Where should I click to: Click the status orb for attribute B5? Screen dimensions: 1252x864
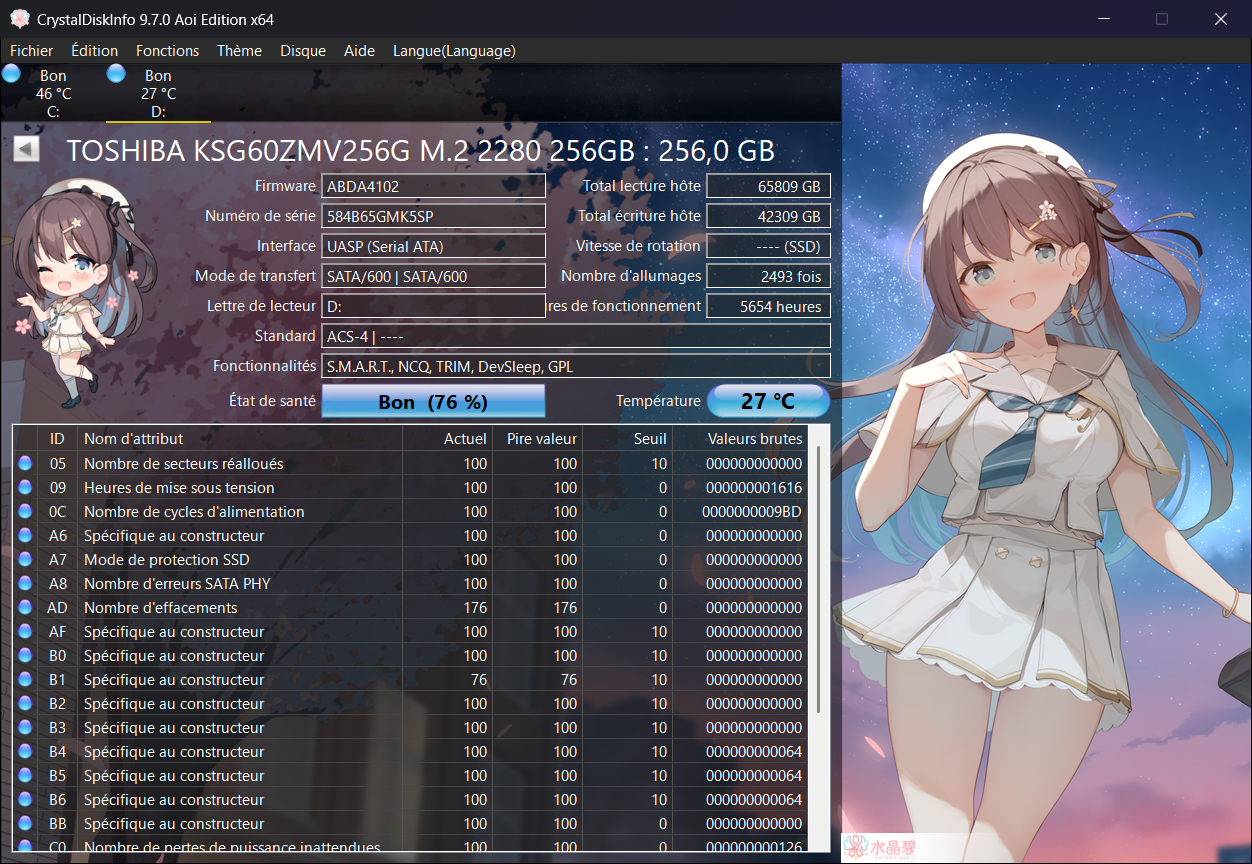coord(25,776)
